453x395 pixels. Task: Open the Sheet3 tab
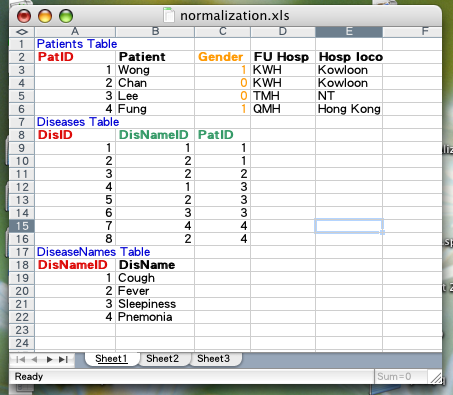click(214, 359)
